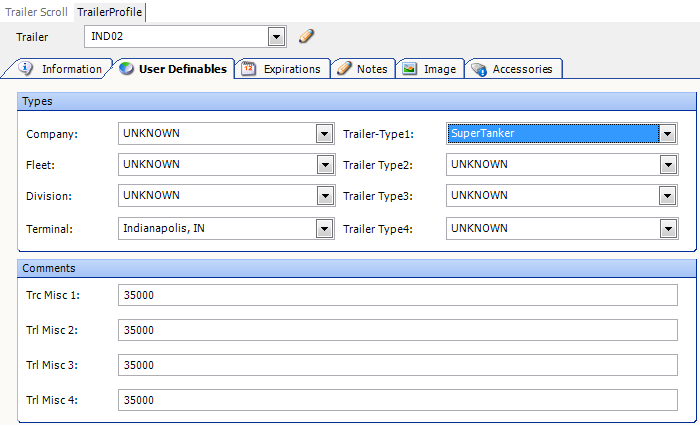
Task: Click the Image tab's picture icon
Action: pos(409,69)
